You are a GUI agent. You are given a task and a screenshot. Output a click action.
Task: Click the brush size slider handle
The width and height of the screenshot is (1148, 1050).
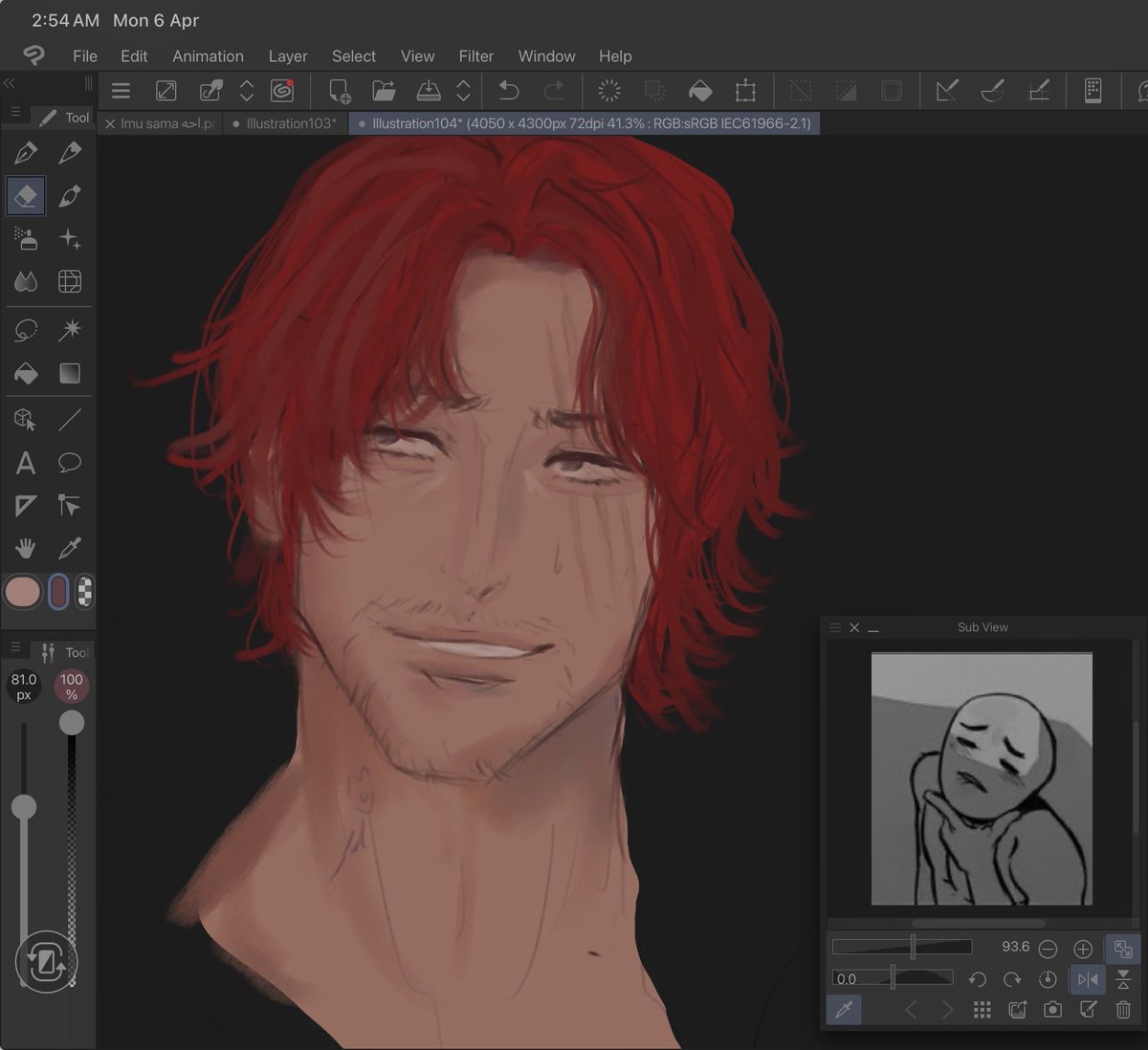coord(24,807)
